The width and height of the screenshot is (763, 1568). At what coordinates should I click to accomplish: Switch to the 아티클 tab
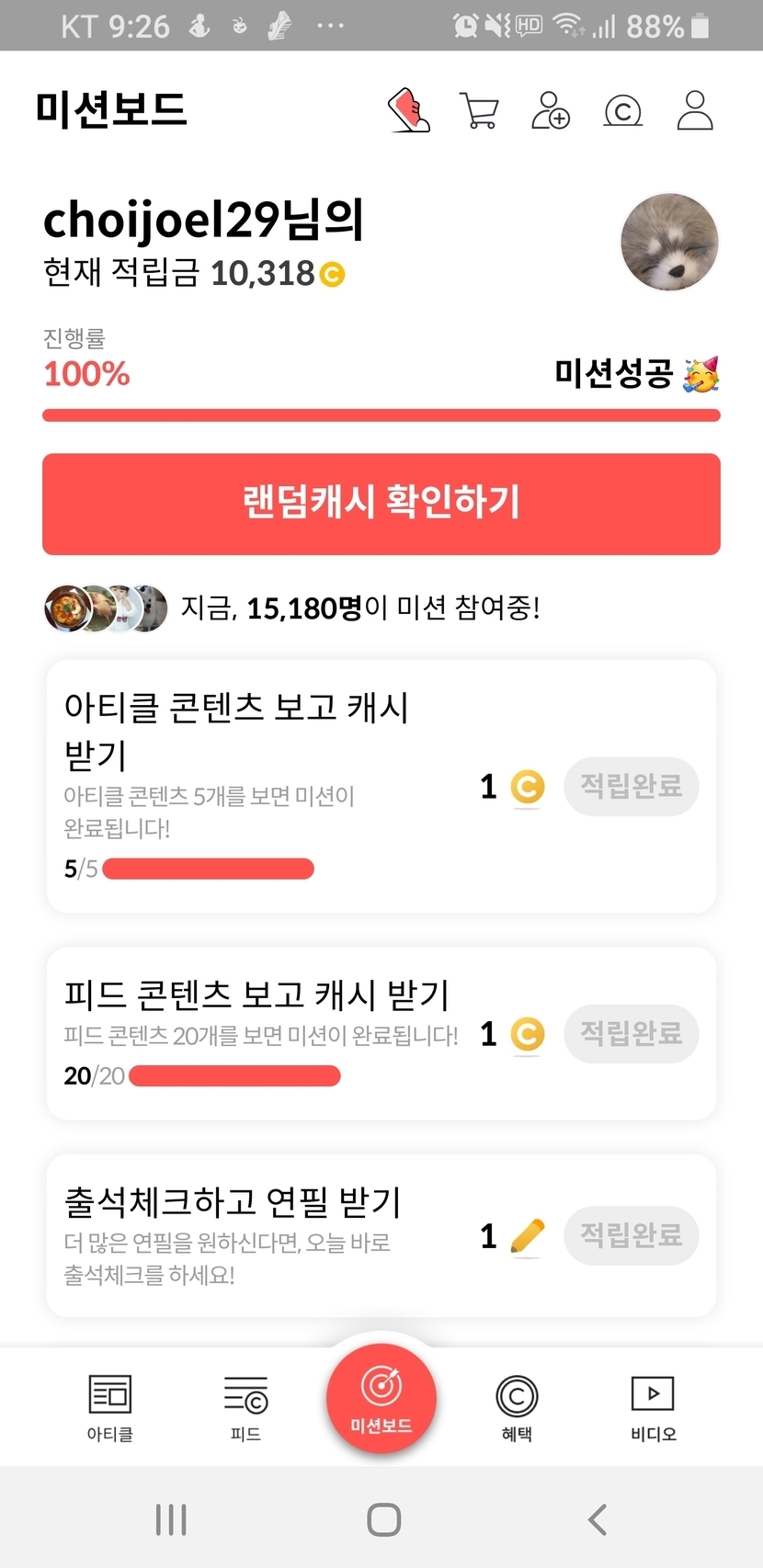tap(110, 1407)
